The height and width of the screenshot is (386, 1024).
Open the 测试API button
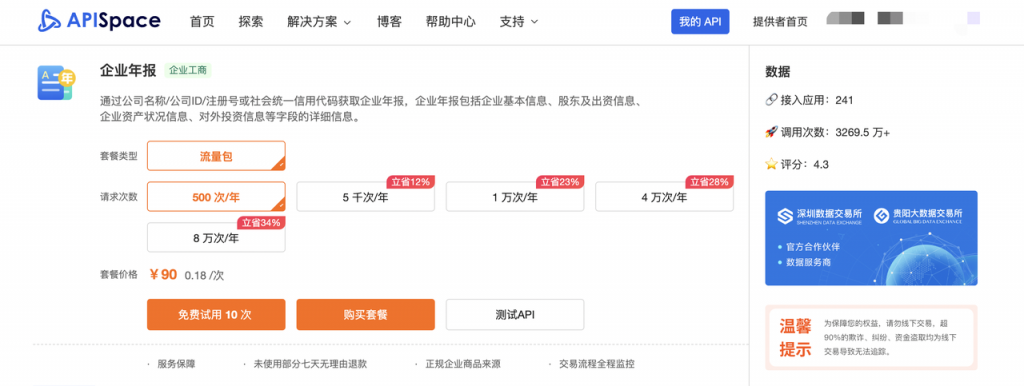(515, 315)
